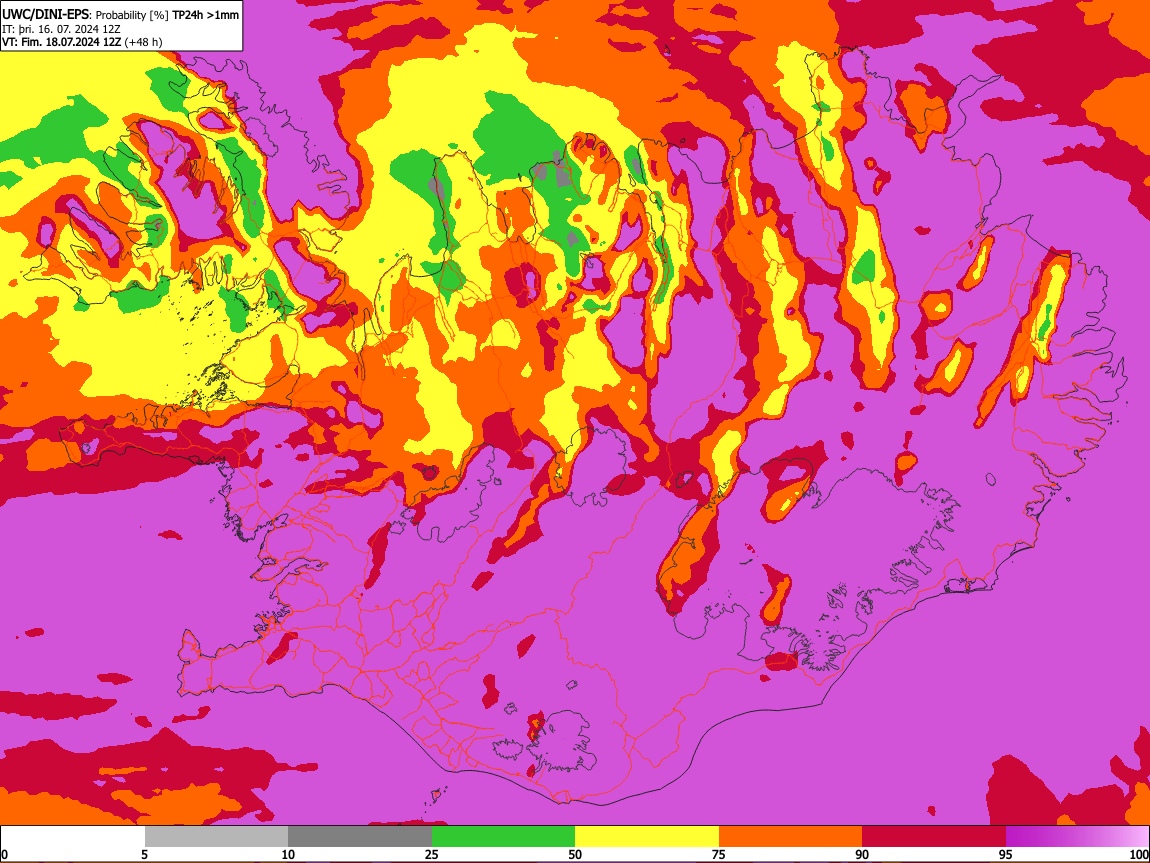Click the 90–95% red legend swatch
This screenshot has height=863, width=1150.
(934, 836)
